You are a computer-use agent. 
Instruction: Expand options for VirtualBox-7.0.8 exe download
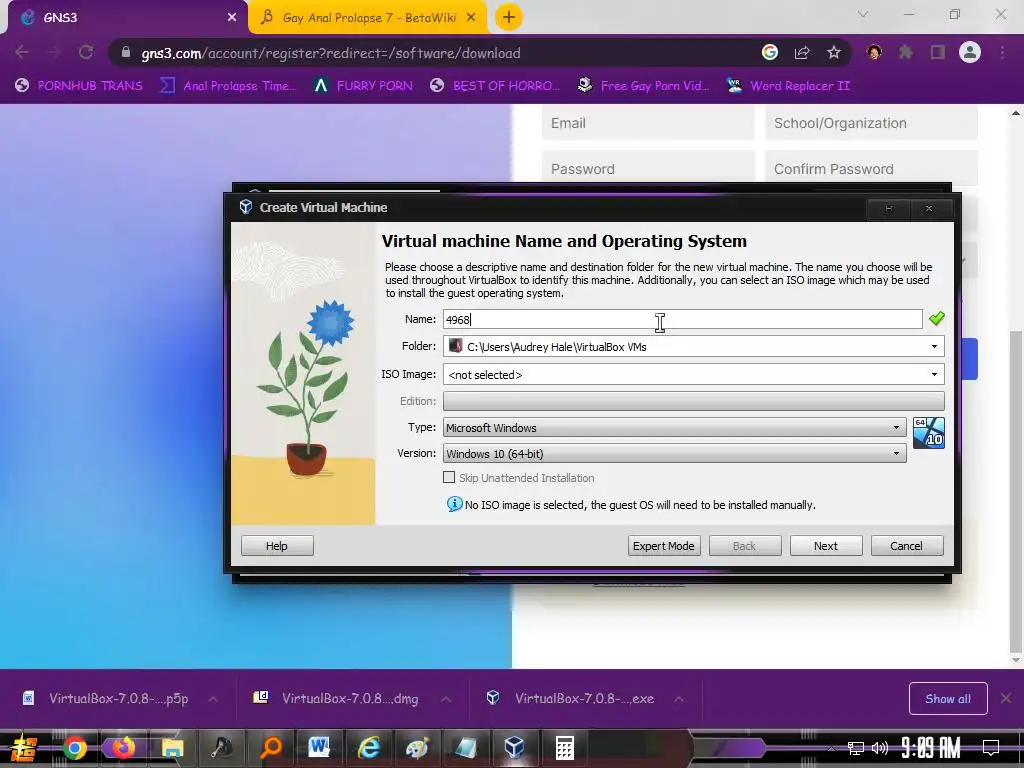pos(679,699)
